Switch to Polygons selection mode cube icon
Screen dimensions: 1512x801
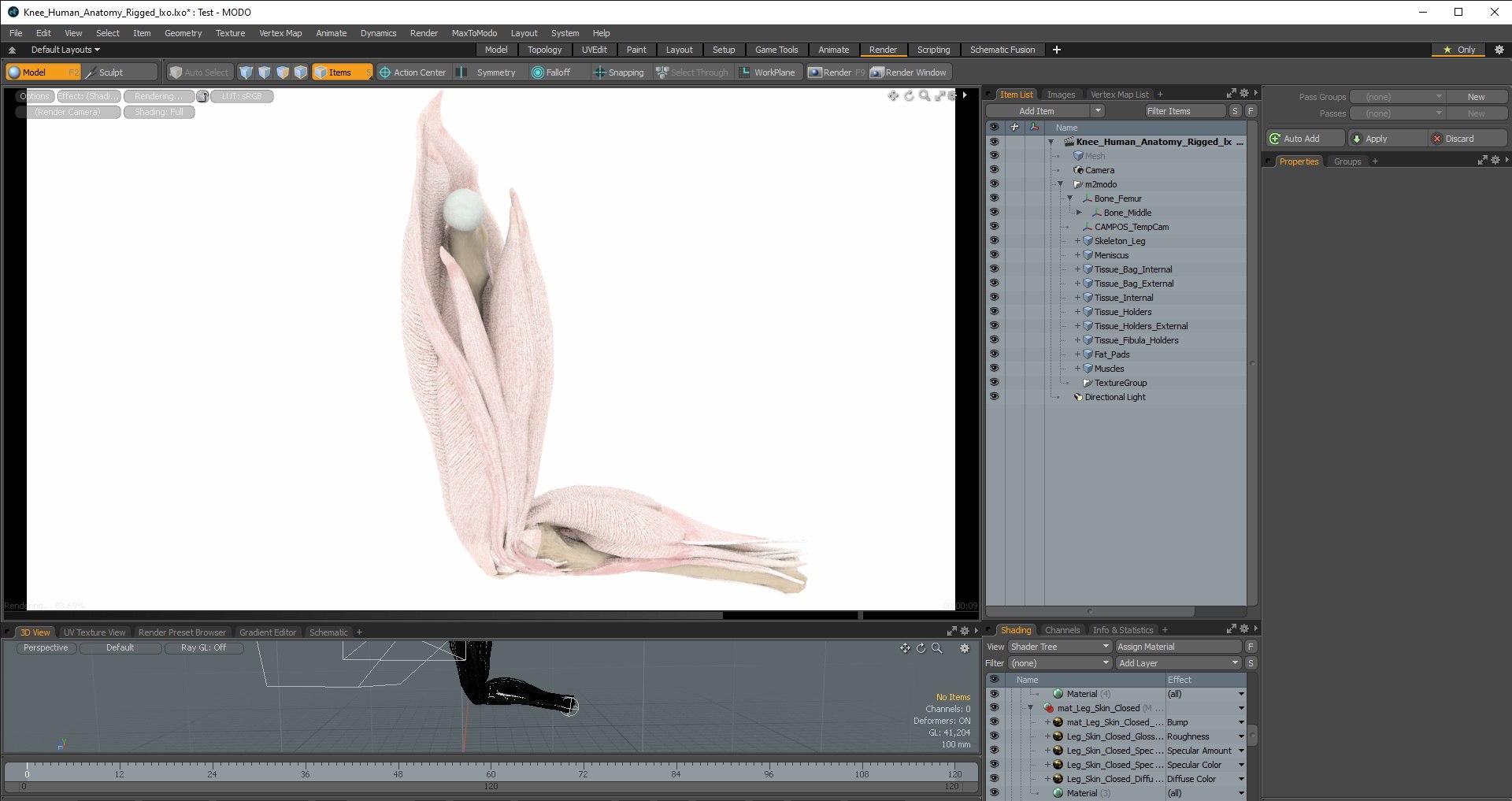(283, 72)
